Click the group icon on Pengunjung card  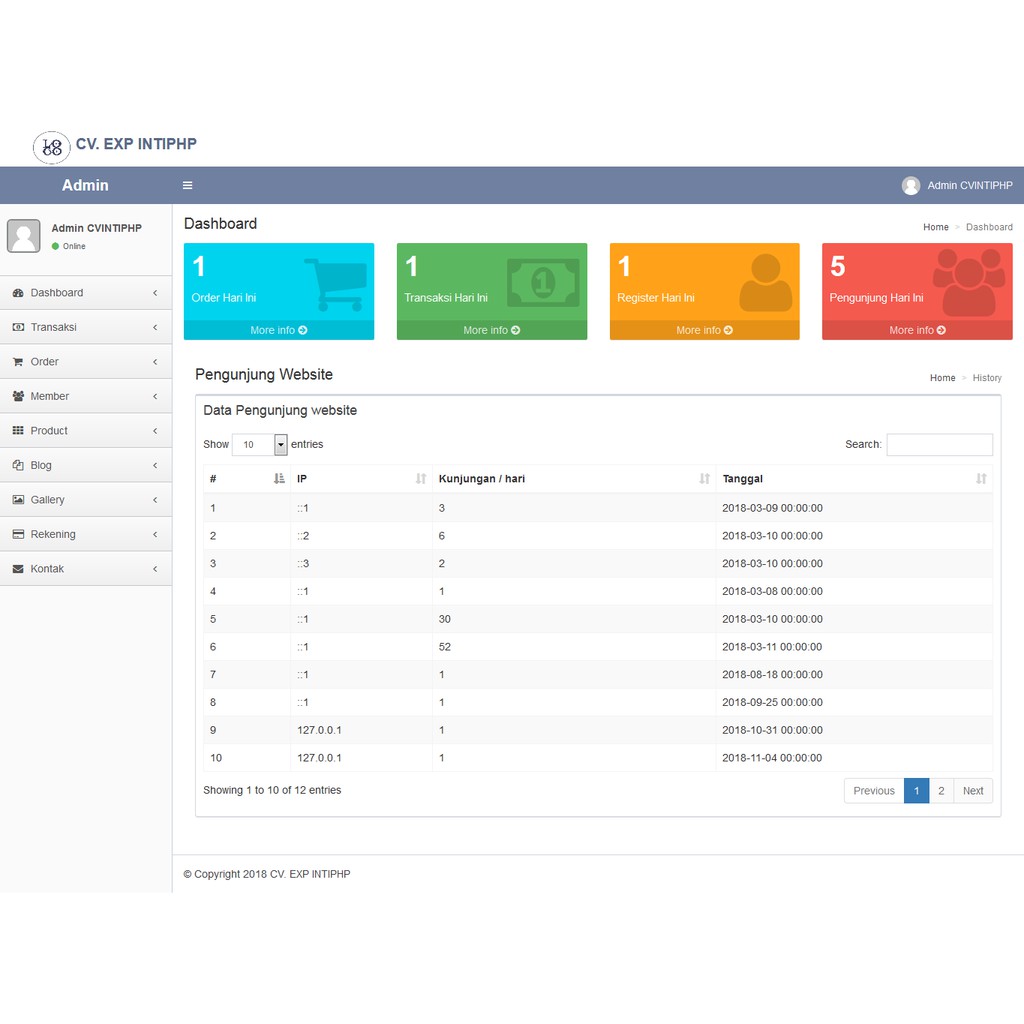pos(968,282)
